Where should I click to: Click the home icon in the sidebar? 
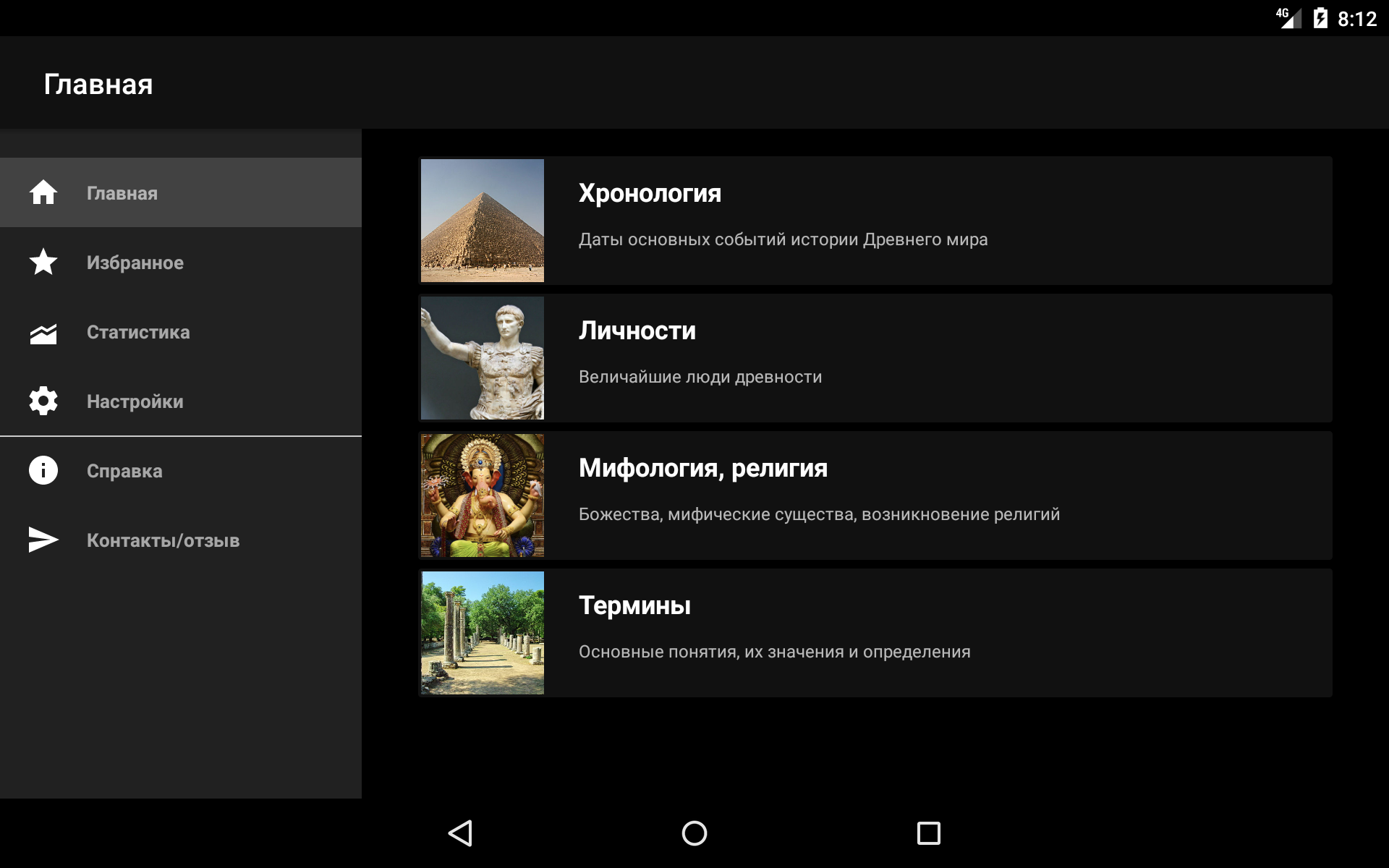pyautogui.click(x=43, y=192)
